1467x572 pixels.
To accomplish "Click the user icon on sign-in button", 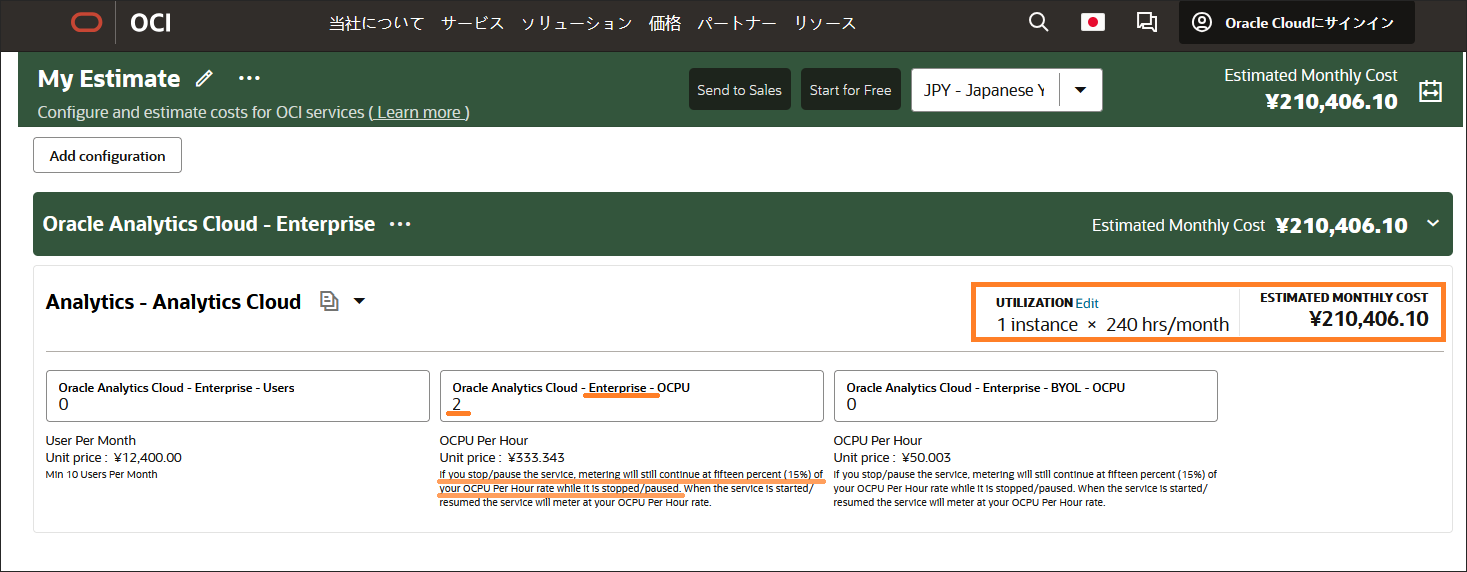I will click(x=1202, y=22).
